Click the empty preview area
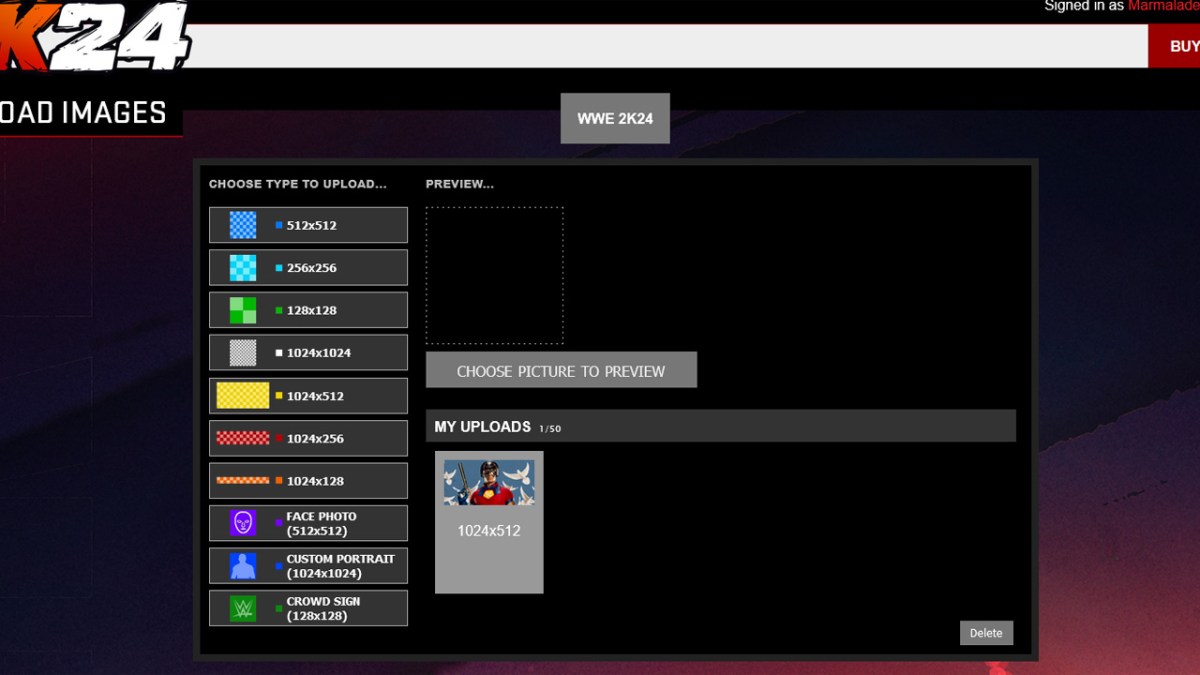 click(495, 274)
